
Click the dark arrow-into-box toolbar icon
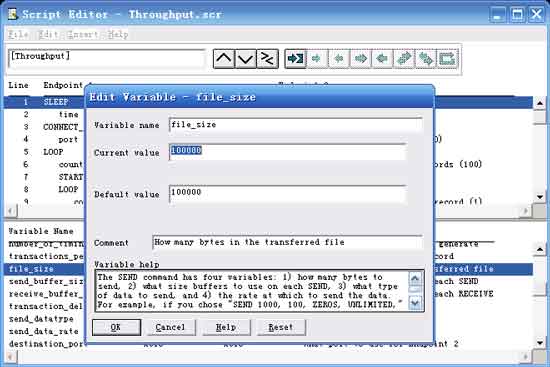pos(295,58)
